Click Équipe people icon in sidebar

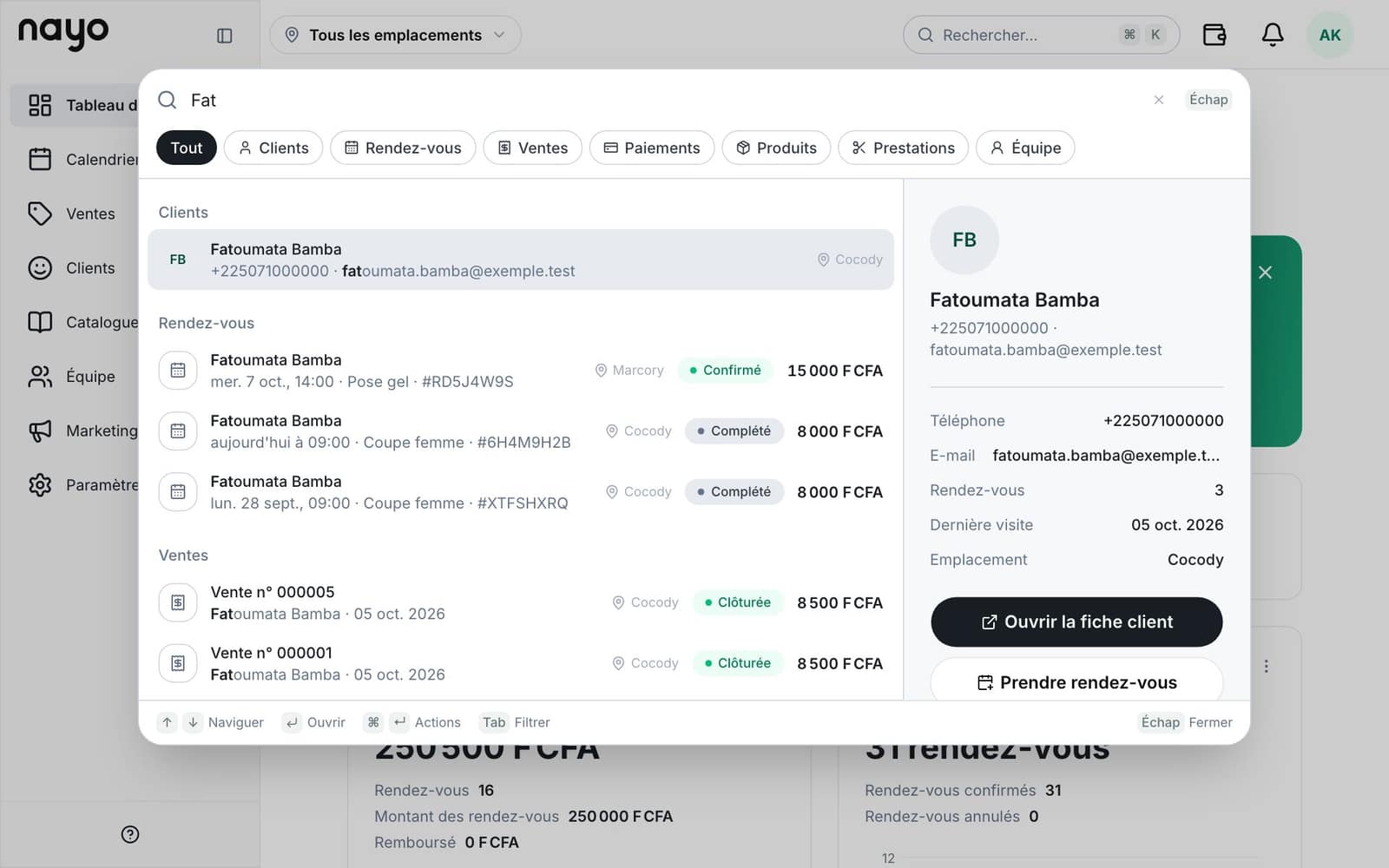pyautogui.click(x=40, y=376)
